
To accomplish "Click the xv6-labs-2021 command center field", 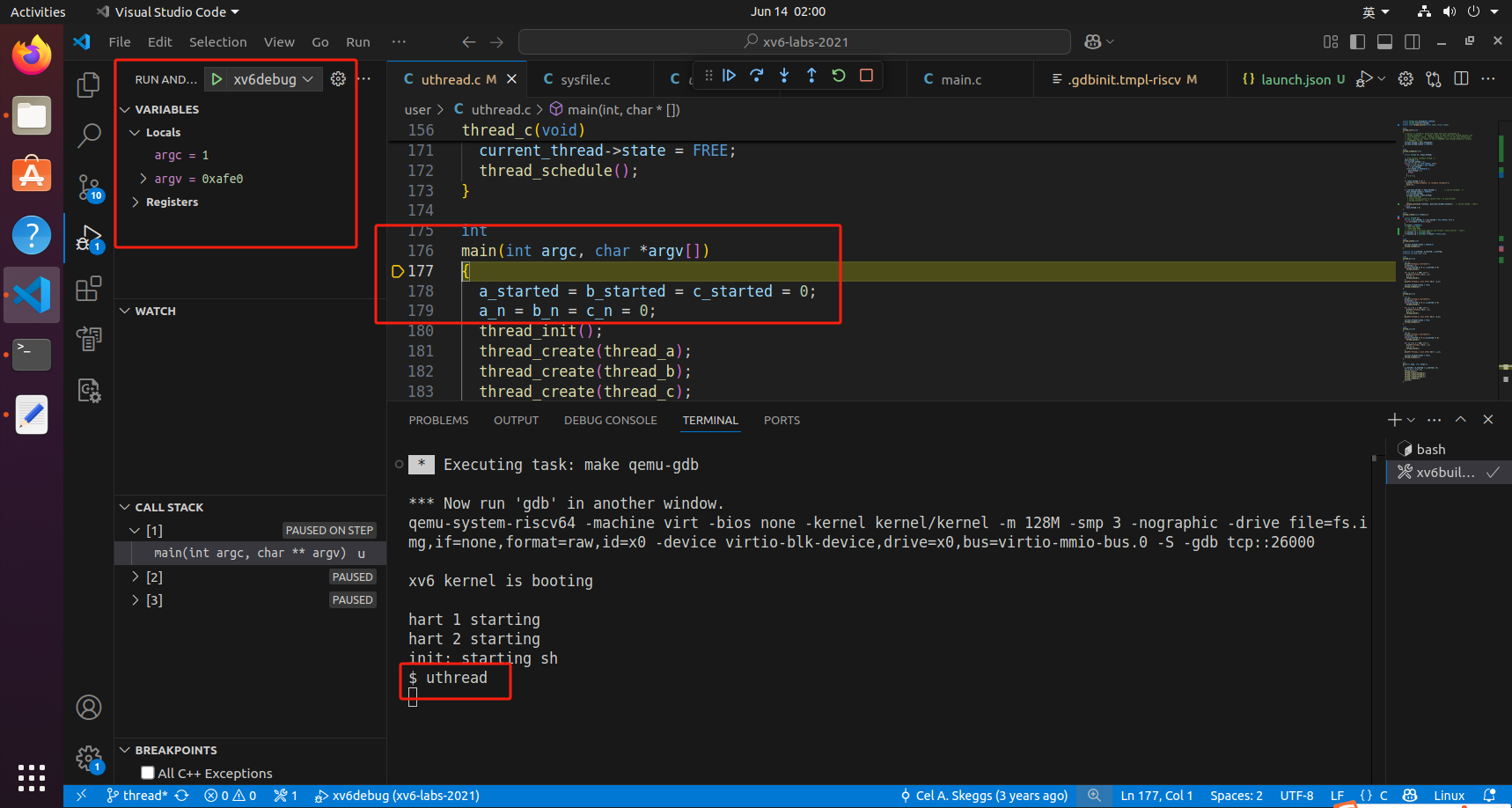I will pos(794,41).
